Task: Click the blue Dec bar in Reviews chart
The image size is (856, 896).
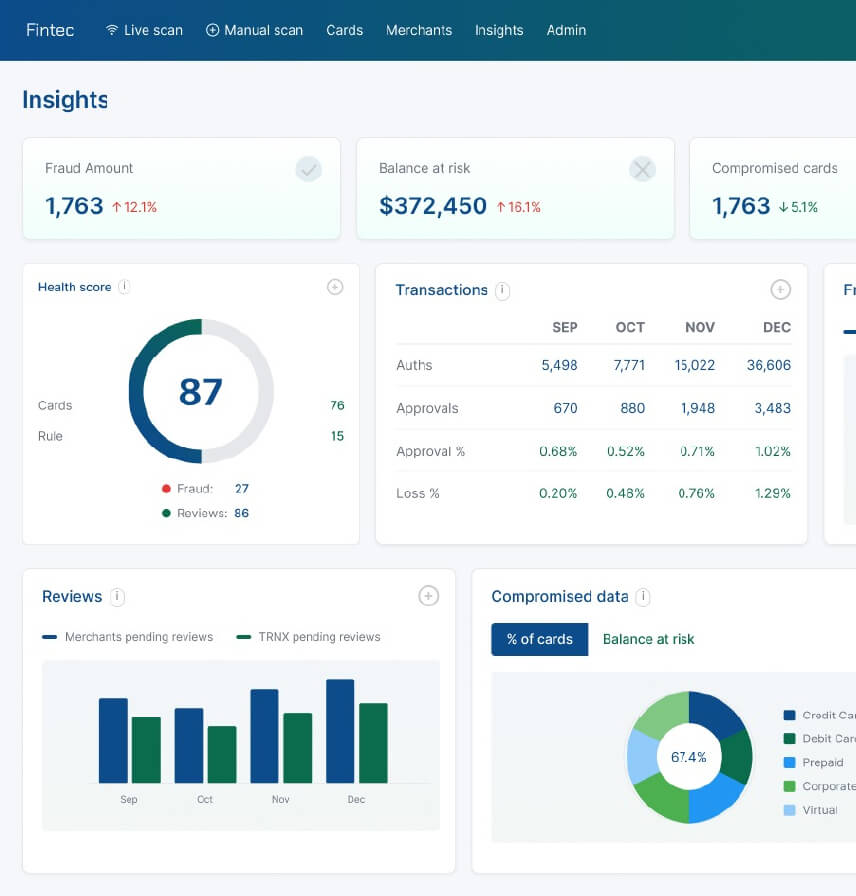Action: (x=340, y=731)
